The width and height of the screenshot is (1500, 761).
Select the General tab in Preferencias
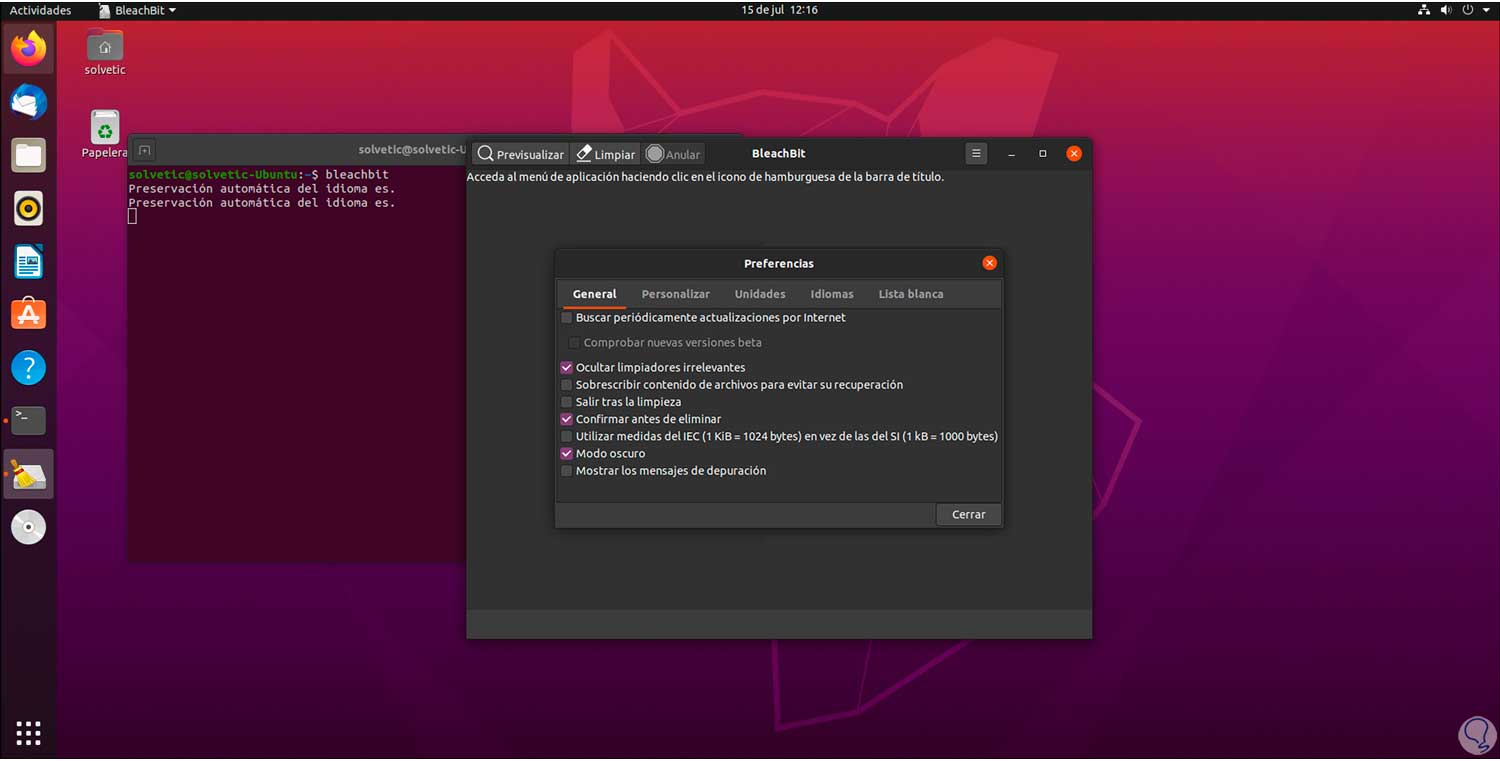(594, 294)
